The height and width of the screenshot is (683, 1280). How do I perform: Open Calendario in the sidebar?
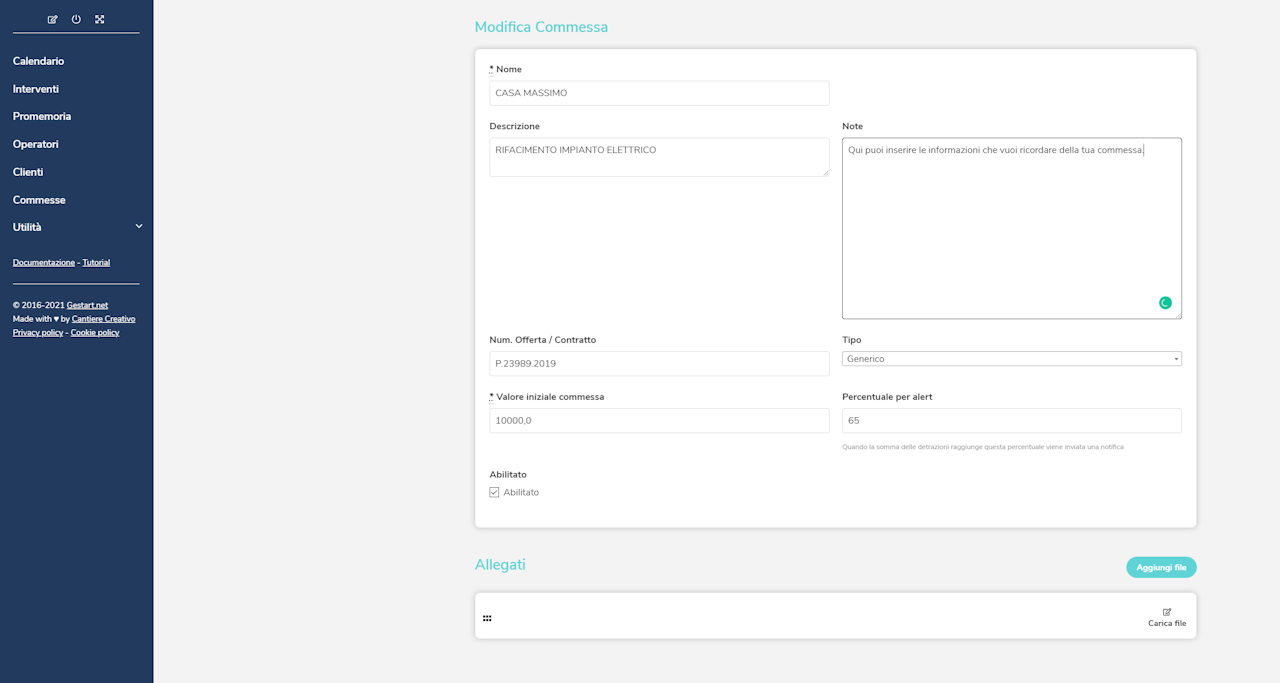(x=38, y=61)
